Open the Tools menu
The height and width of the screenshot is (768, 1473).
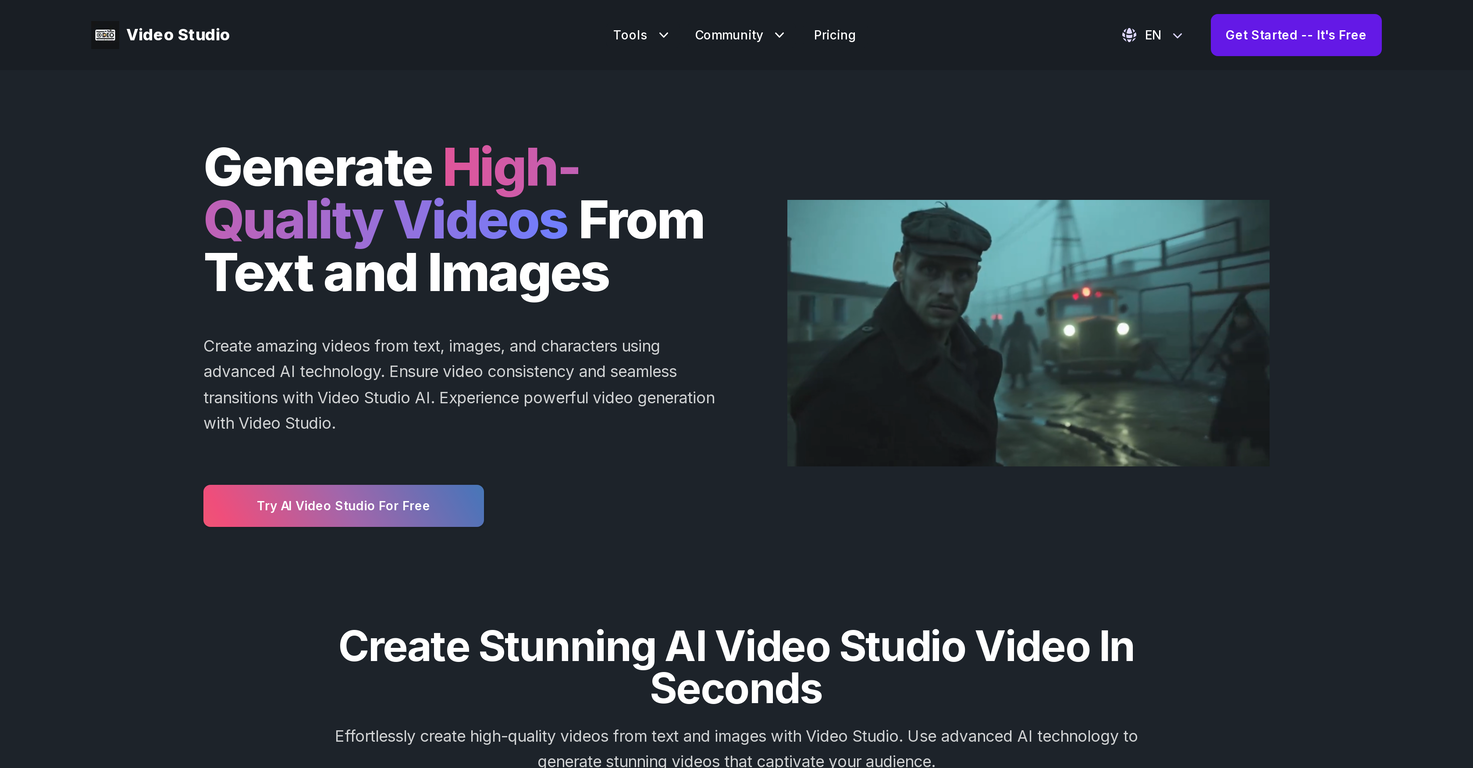coord(629,34)
